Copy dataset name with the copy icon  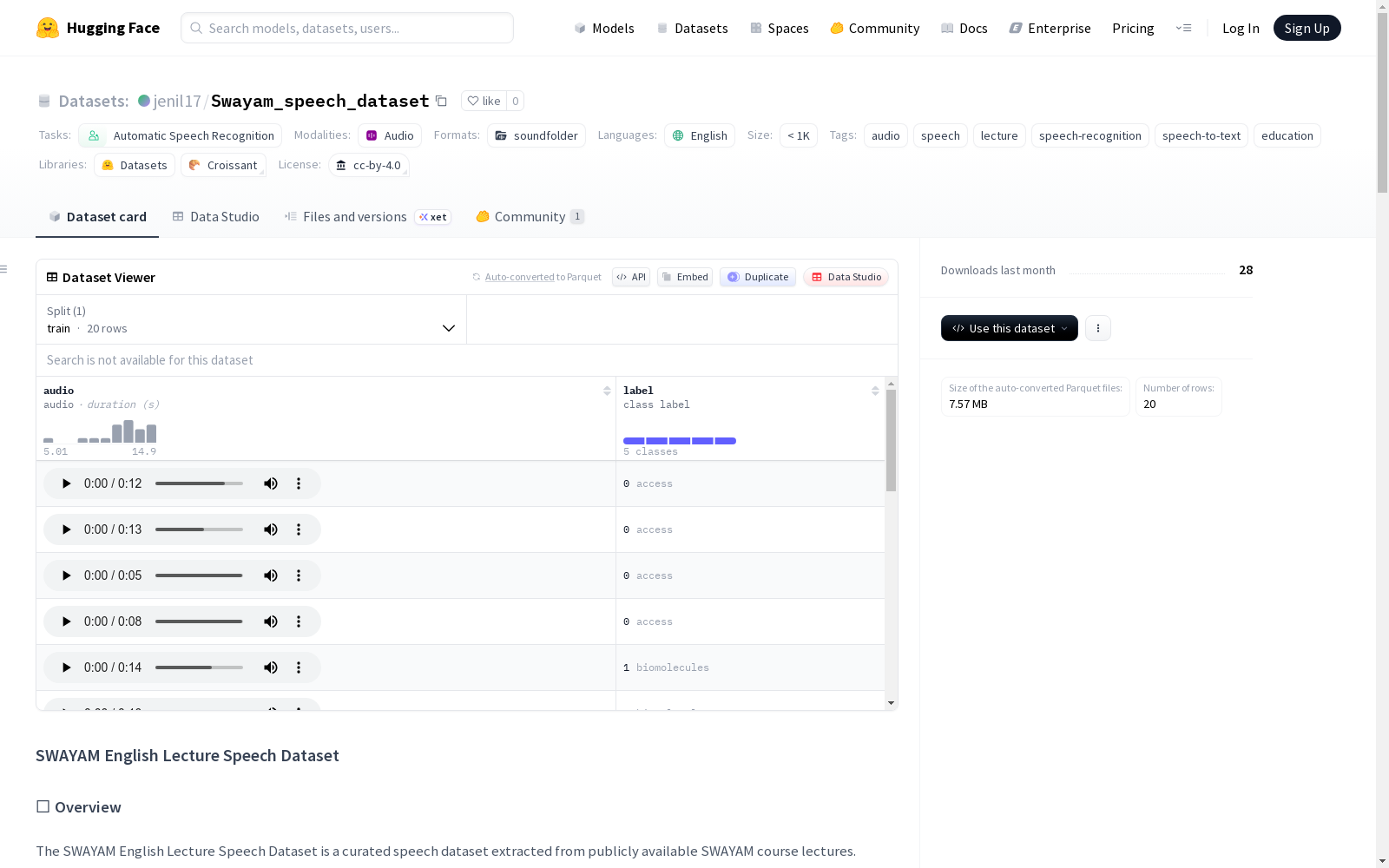pos(441,101)
